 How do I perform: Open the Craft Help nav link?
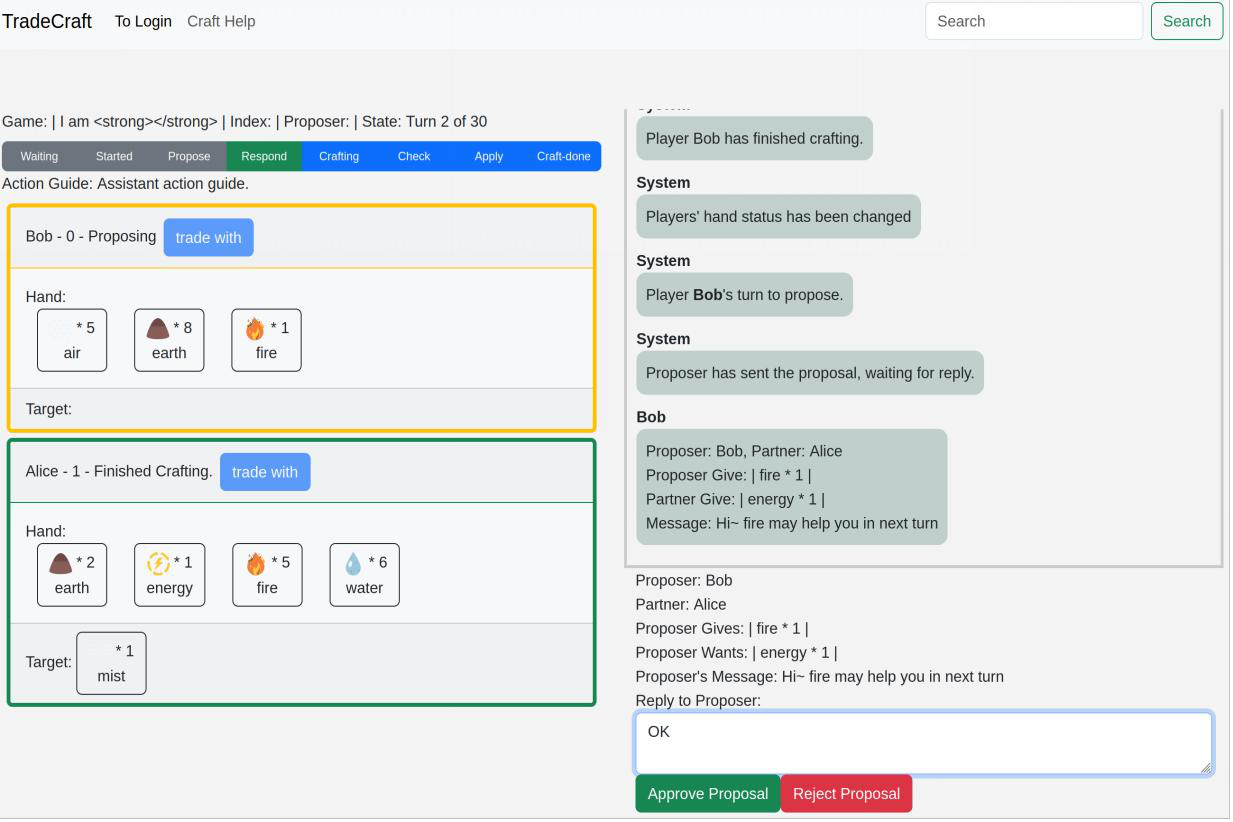tap(221, 21)
